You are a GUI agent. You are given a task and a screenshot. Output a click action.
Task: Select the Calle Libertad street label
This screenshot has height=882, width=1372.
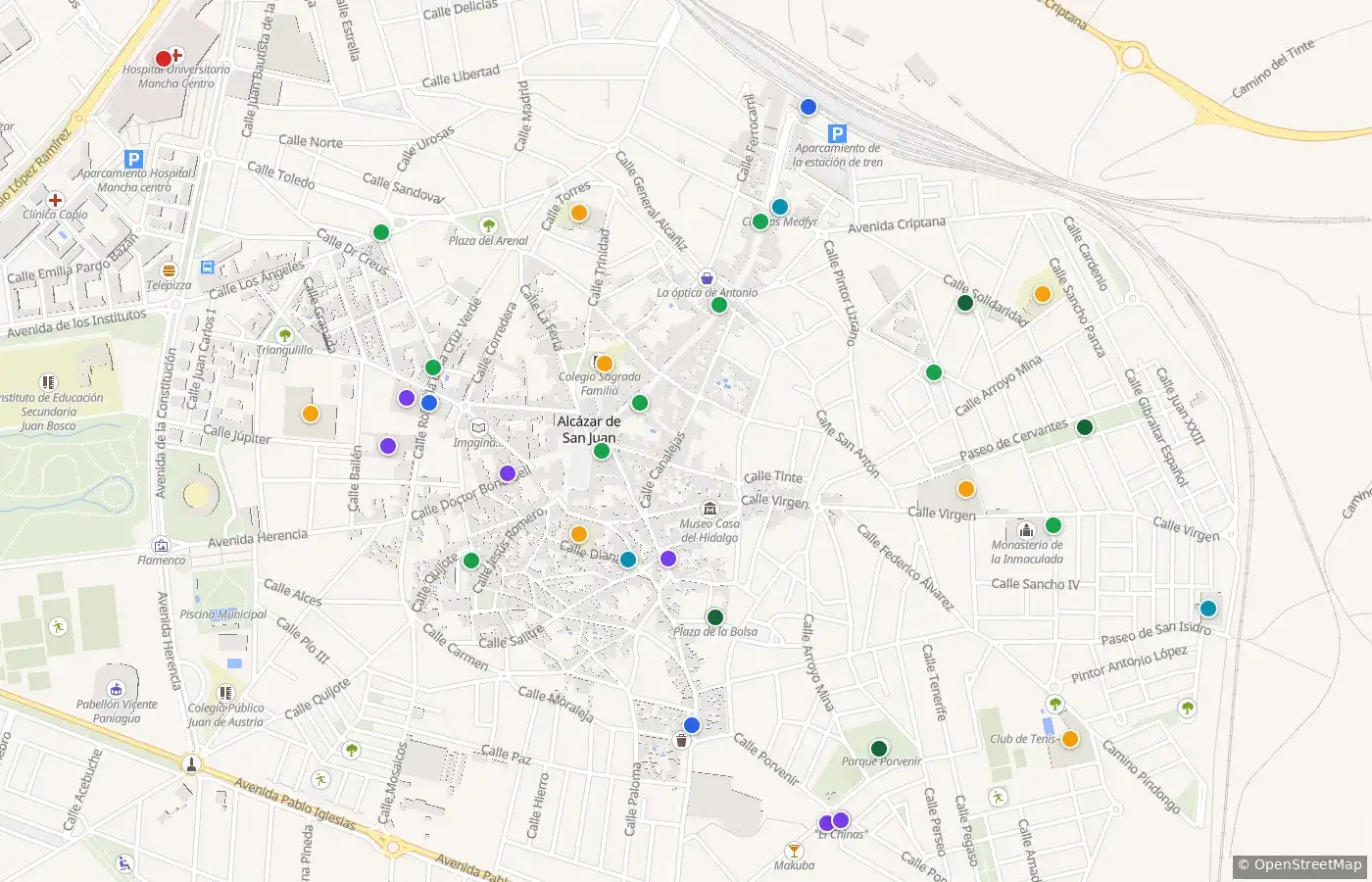click(x=461, y=75)
